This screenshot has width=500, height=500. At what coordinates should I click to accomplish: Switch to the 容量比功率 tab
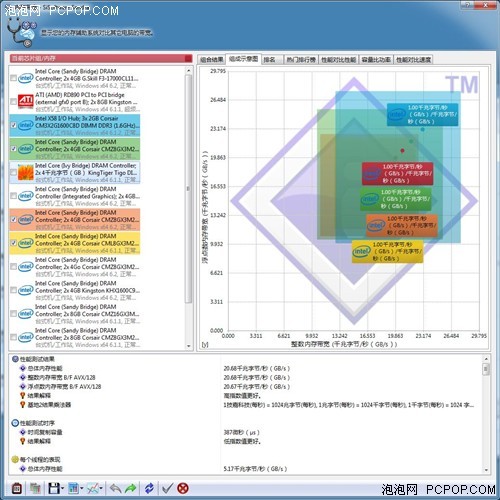[x=376, y=60]
